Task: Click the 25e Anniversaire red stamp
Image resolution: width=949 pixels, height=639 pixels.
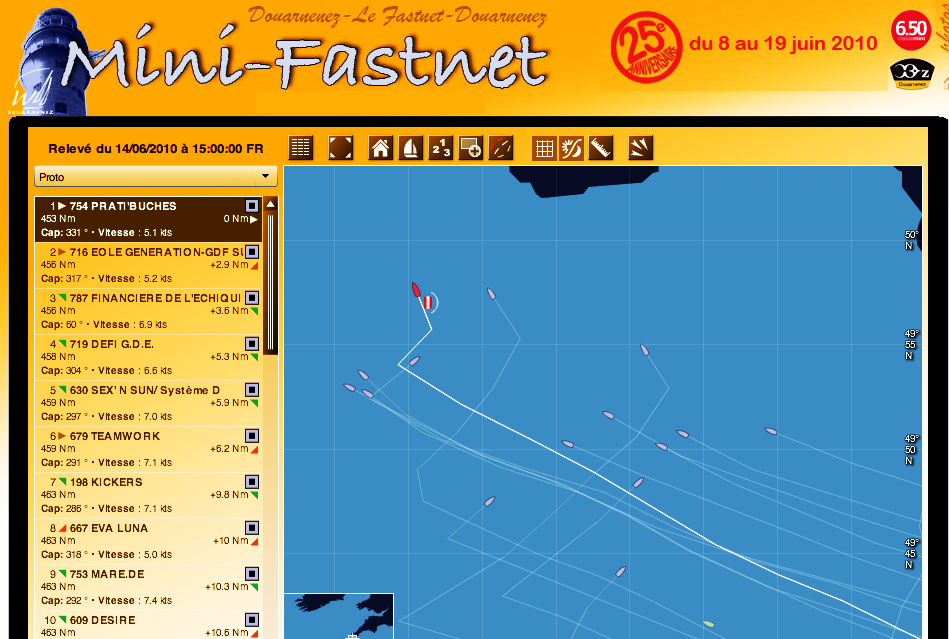Action: point(646,47)
